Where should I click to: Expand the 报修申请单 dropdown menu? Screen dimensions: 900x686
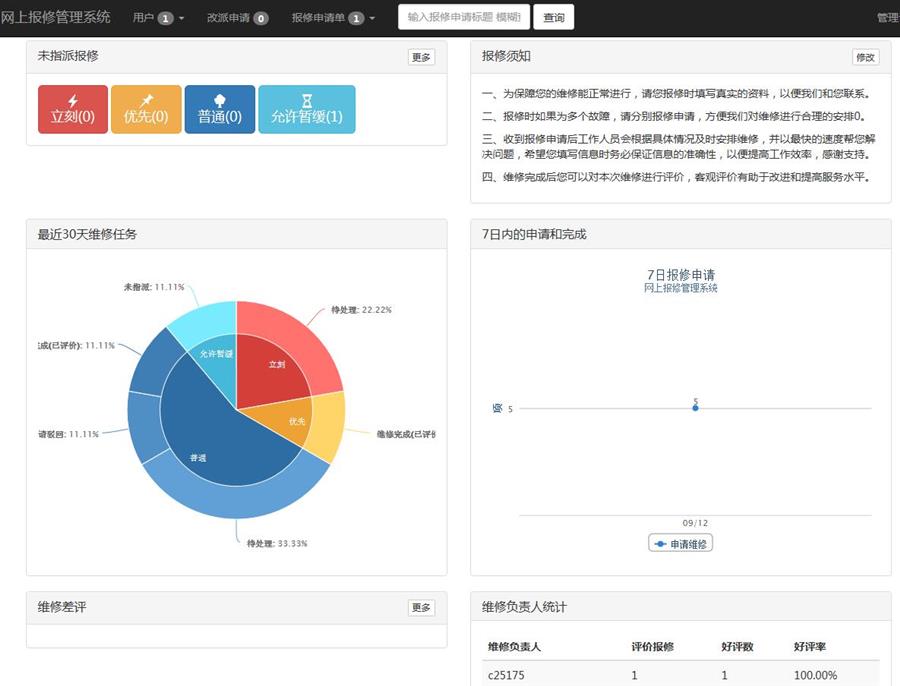[x=333, y=18]
